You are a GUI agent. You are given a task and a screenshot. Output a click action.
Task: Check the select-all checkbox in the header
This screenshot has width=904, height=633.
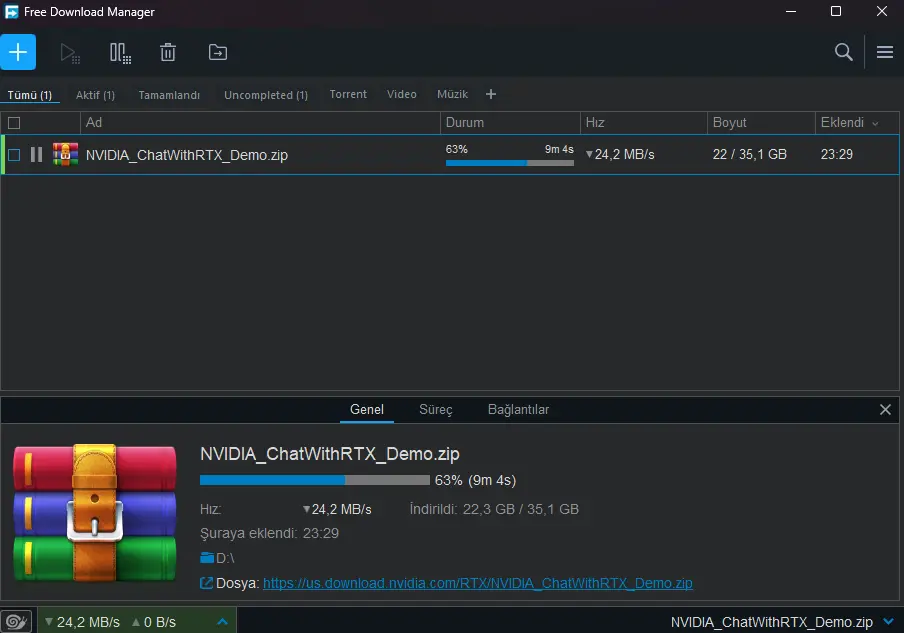click(14, 123)
